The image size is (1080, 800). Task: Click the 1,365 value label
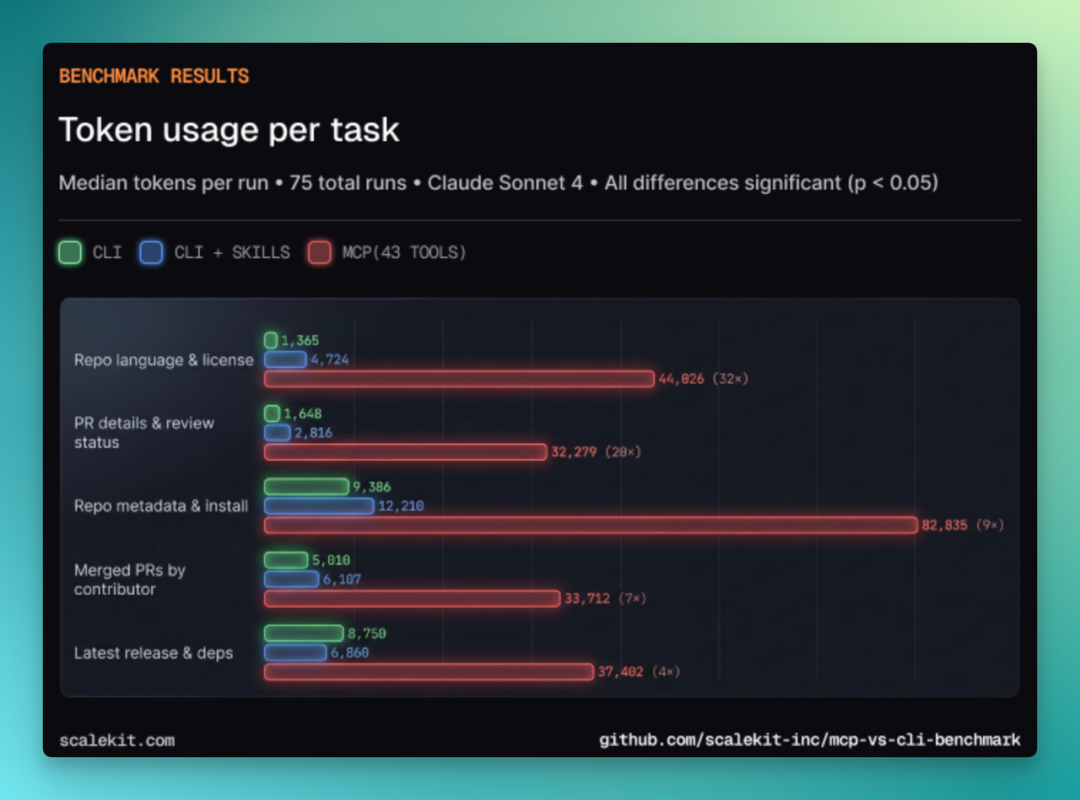coord(300,340)
